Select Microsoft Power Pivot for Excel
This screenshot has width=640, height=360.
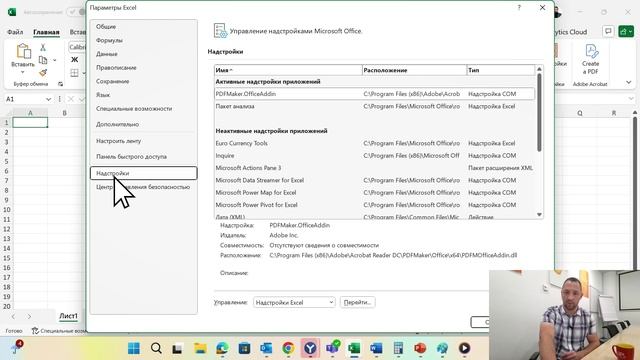(374, 205)
